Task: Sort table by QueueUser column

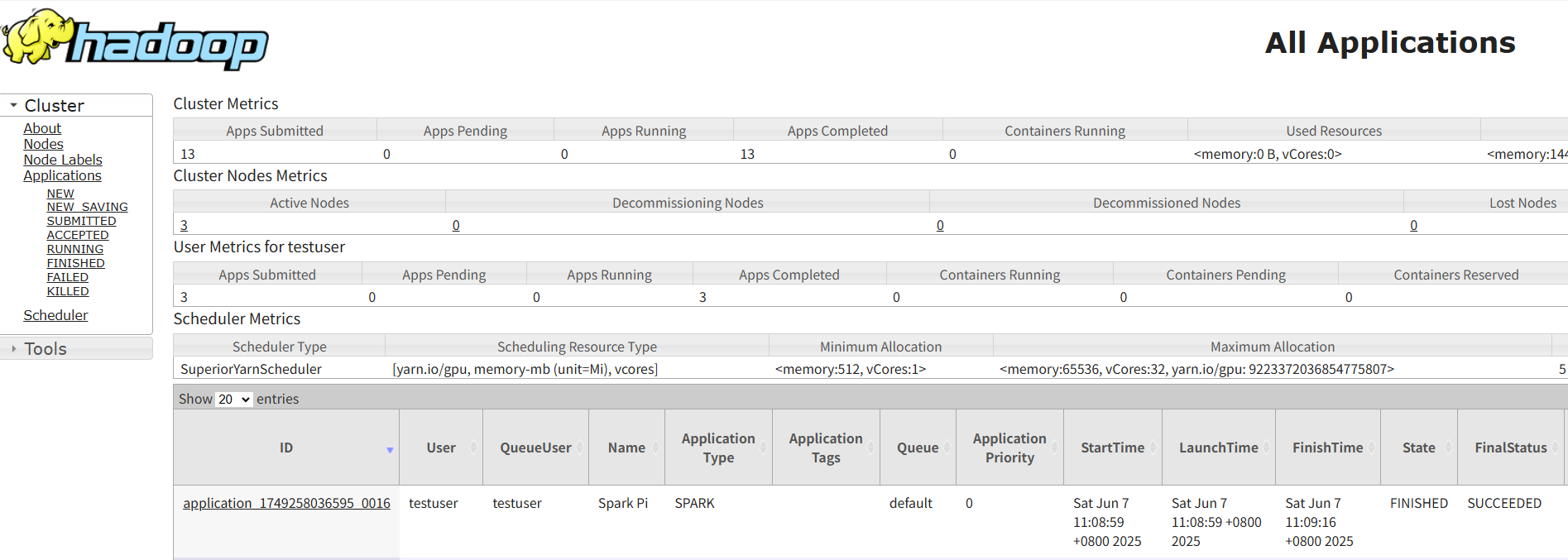Action: (535, 448)
